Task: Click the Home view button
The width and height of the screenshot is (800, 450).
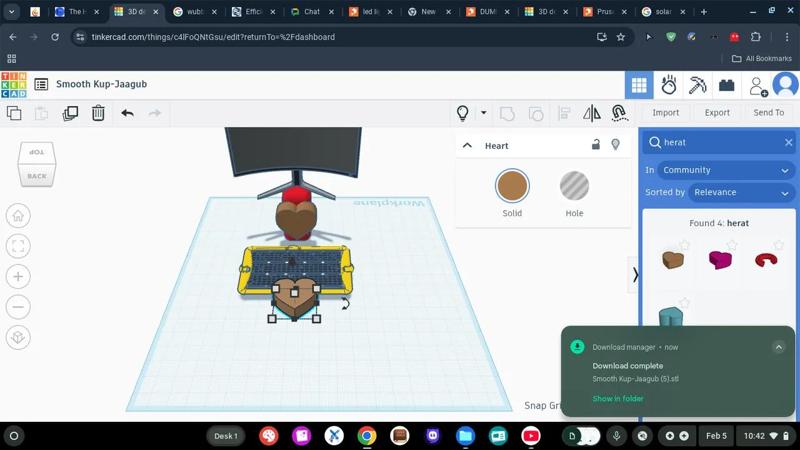Action: pyautogui.click(x=18, y=216)
